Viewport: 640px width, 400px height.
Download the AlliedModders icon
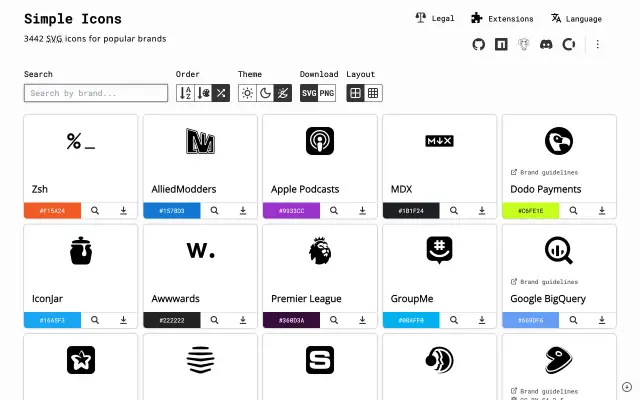pyautogui.click(x=243, y=211)
